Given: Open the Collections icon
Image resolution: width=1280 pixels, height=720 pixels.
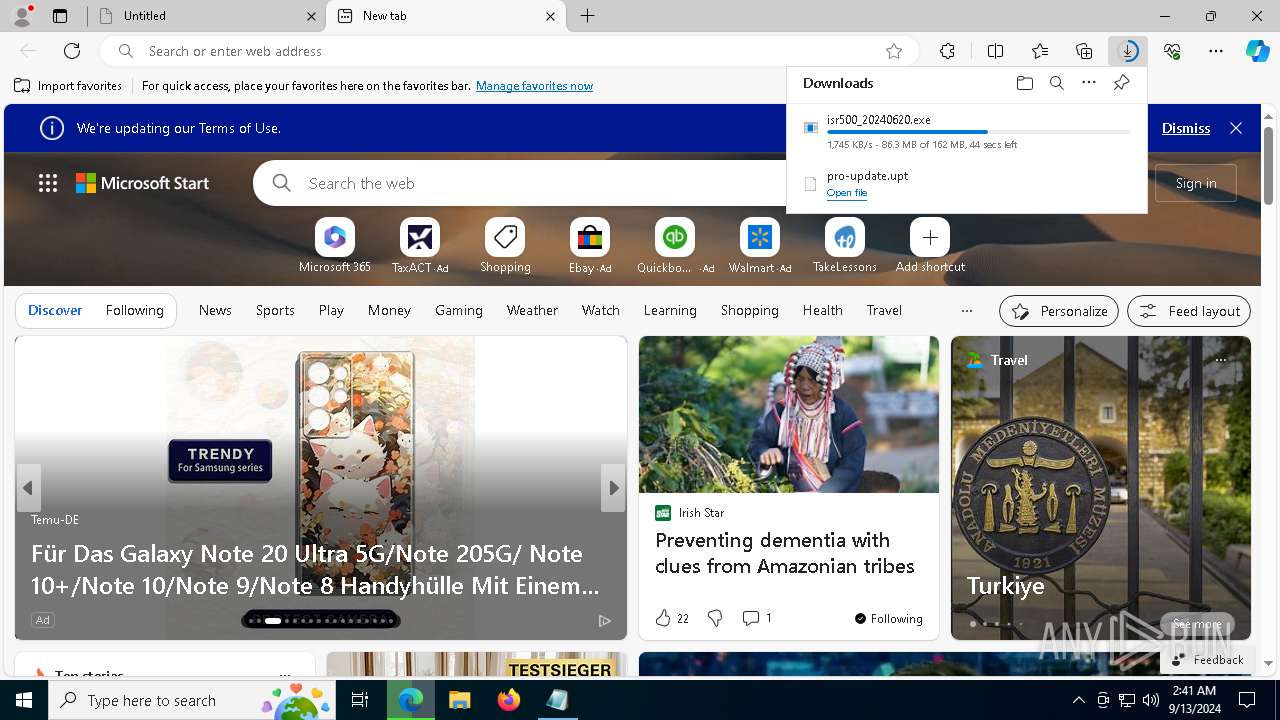Looking at the screenshot, I should pyautogui.click(x=1084, y=51).
